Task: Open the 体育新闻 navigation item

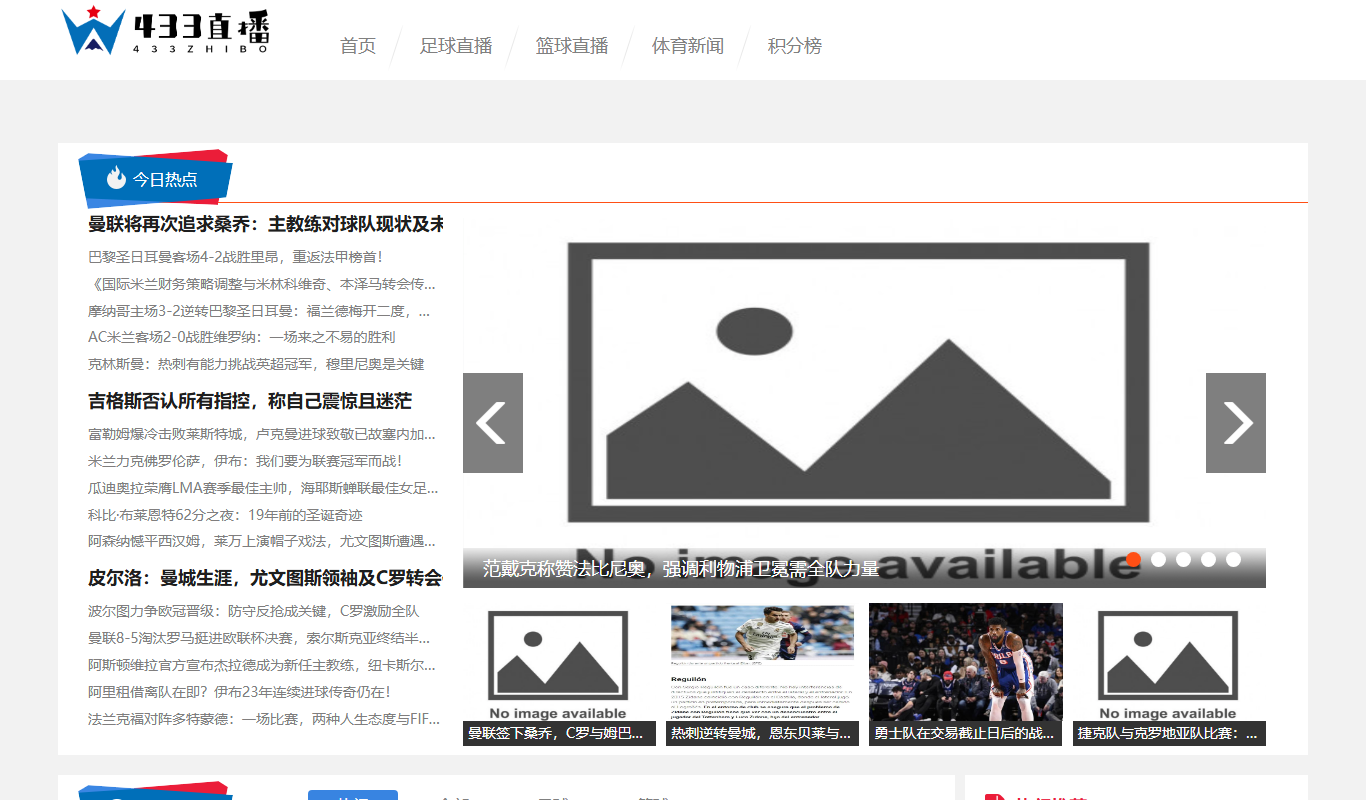Action: click(688, 46)
